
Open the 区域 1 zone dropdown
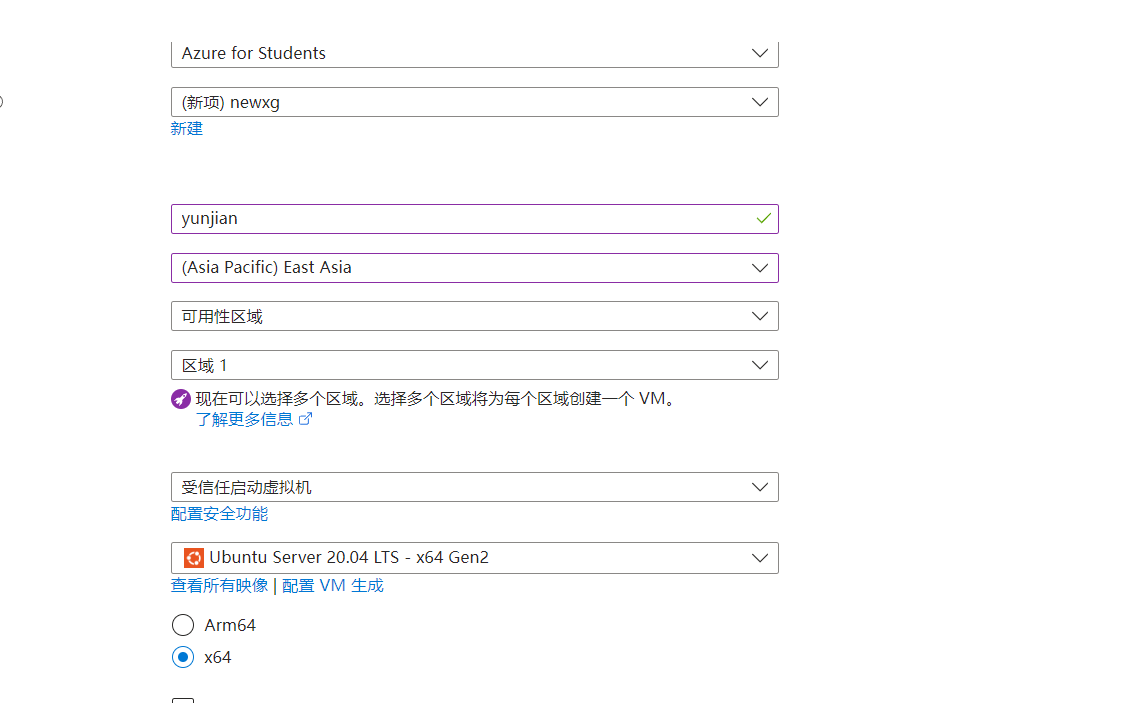(474, 365)
